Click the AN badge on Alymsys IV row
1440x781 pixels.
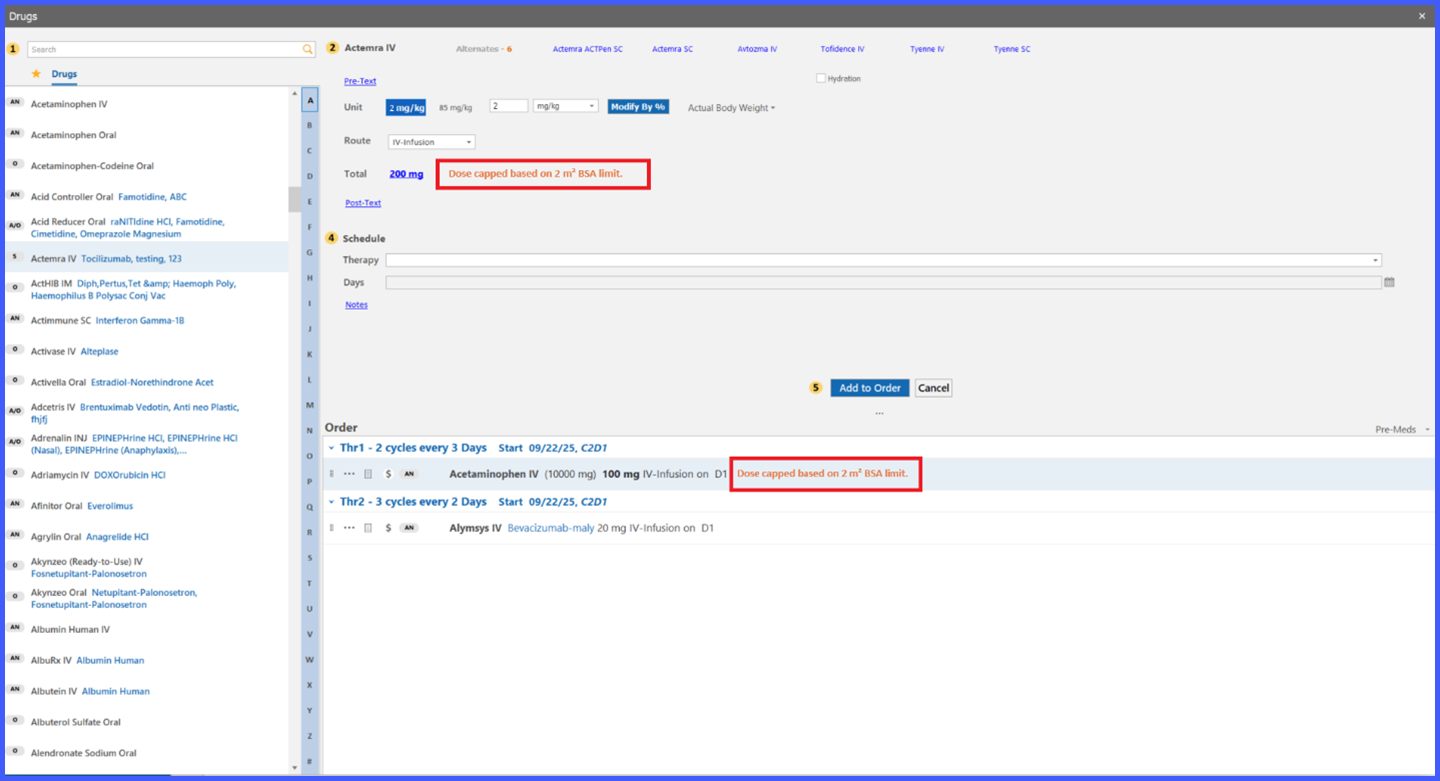[409, 528]
